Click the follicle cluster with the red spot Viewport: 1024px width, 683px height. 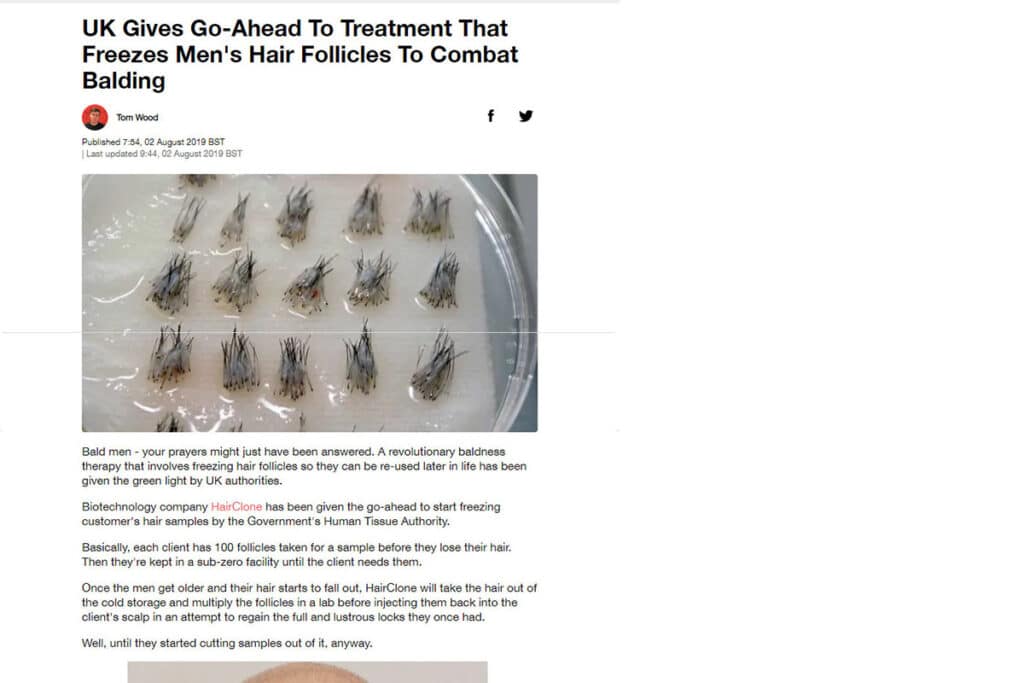coord(308,285)
